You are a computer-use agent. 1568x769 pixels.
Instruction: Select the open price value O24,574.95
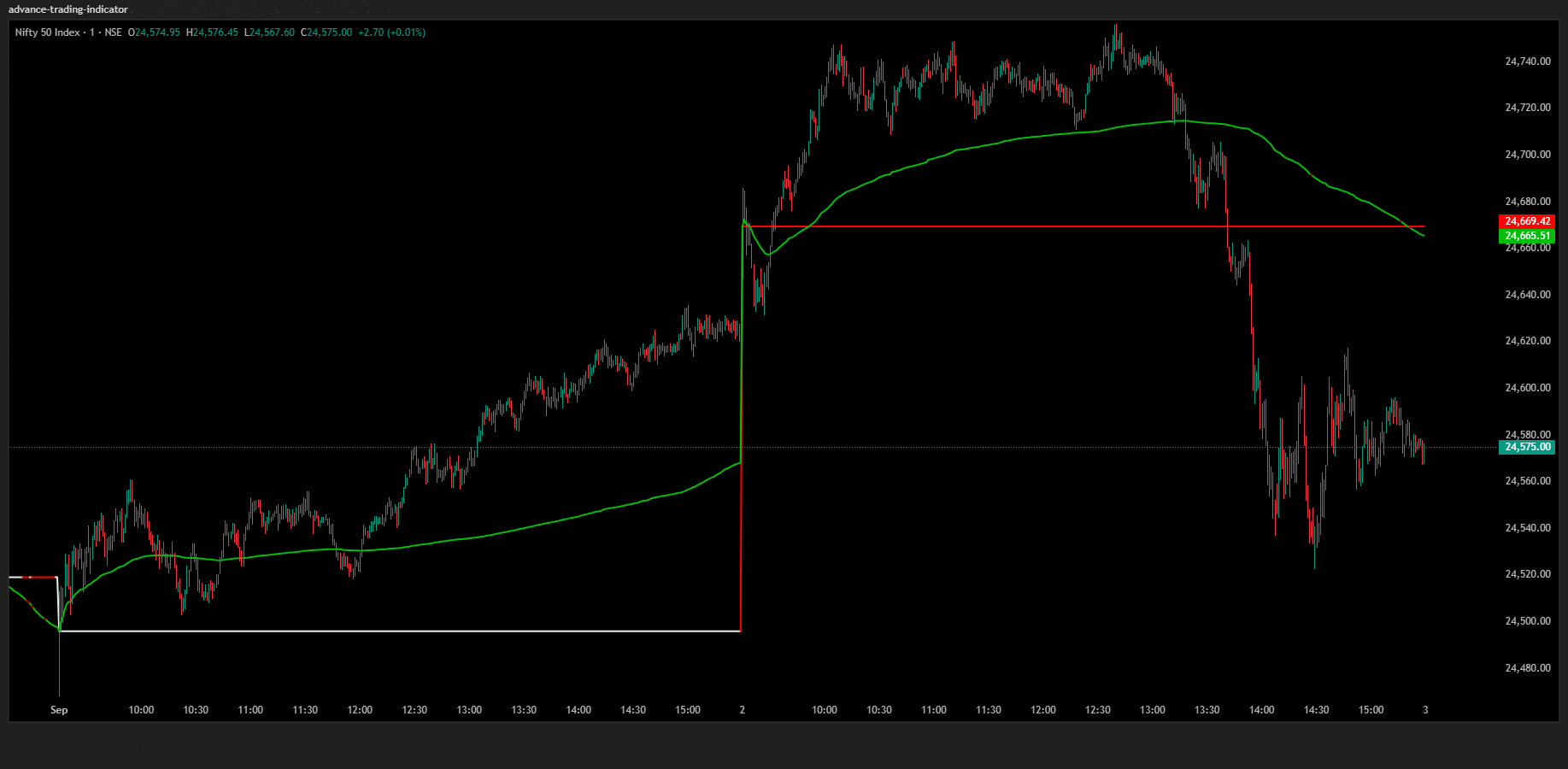[153, 32]
